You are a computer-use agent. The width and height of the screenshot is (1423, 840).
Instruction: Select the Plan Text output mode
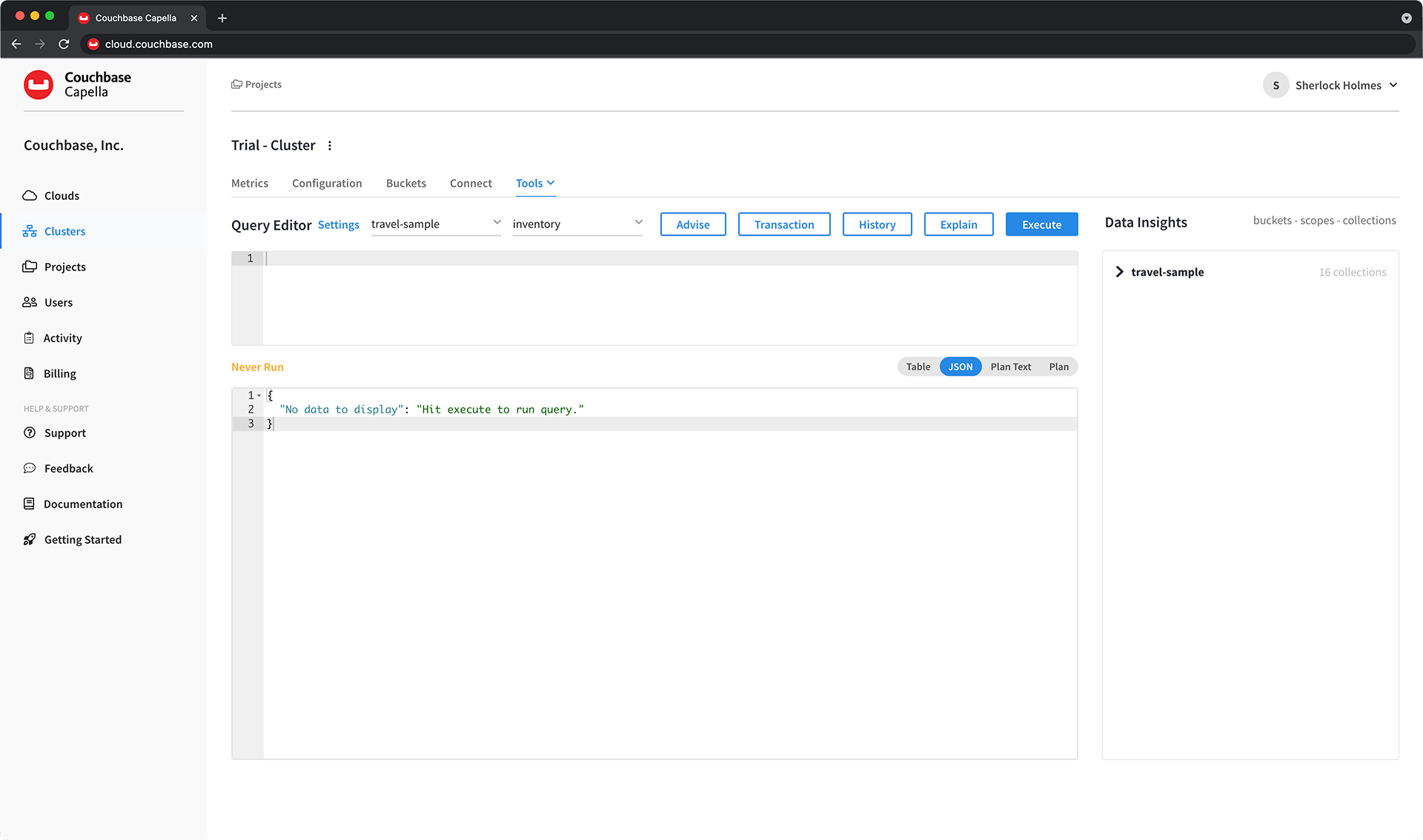click(1010, 366)
